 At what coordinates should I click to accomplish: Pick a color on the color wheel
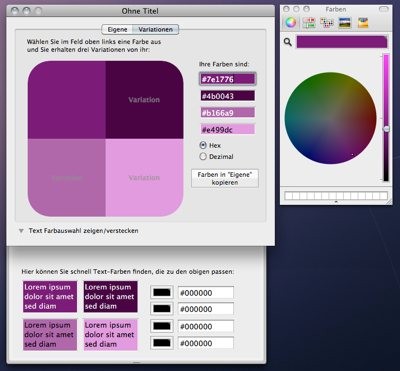330,118
